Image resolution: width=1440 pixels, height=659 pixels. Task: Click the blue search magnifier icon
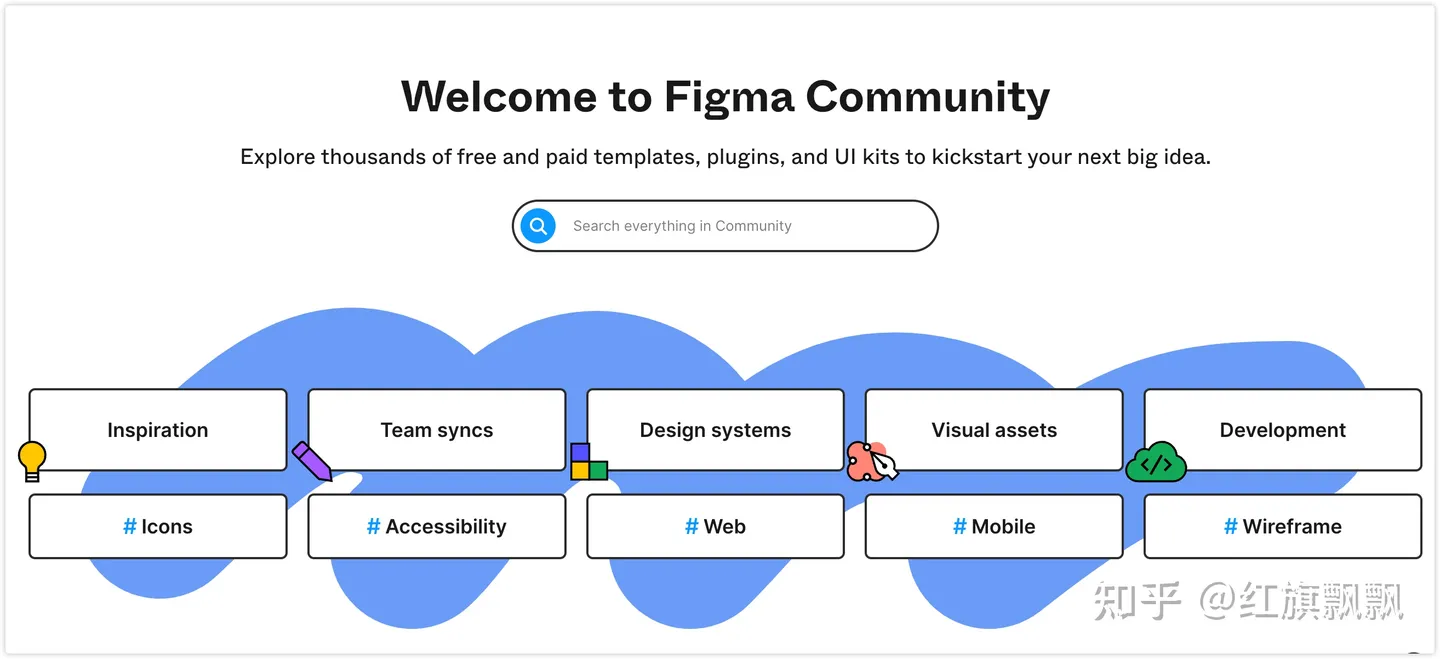coord(538,226)
